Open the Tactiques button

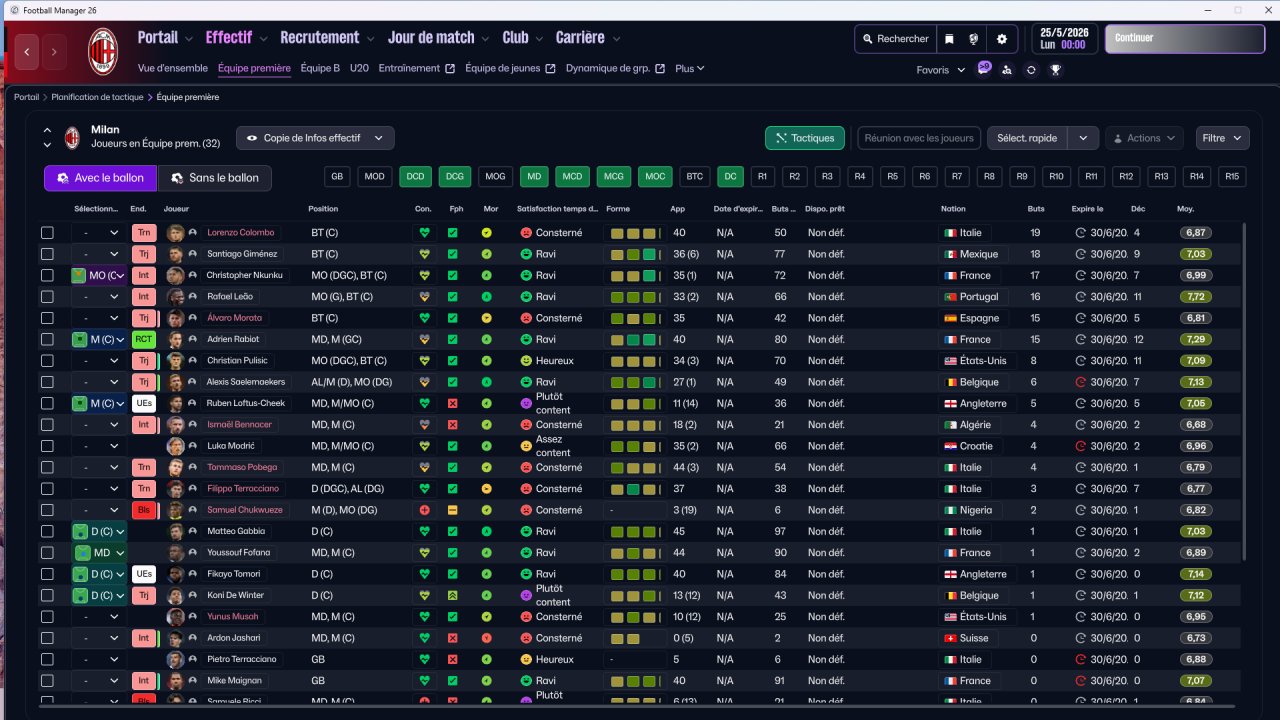pos(805,138)
